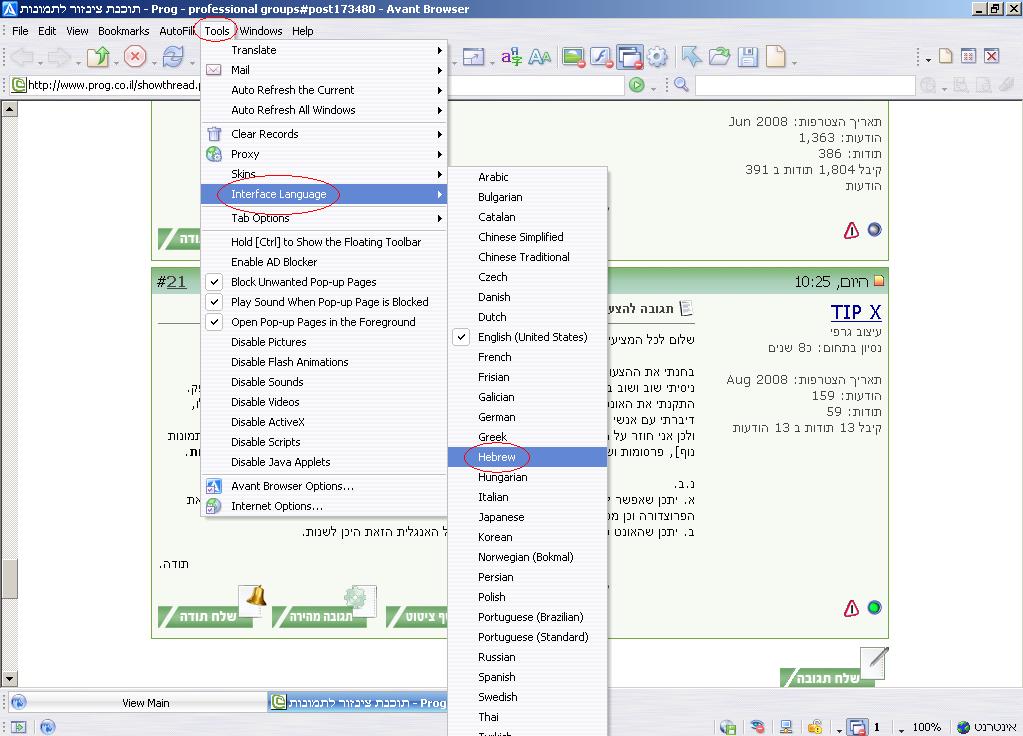This screenshot has width=1023, height=736.
Task: Click the Open folder toolbar icon
Action: click(x=720, y=57)
